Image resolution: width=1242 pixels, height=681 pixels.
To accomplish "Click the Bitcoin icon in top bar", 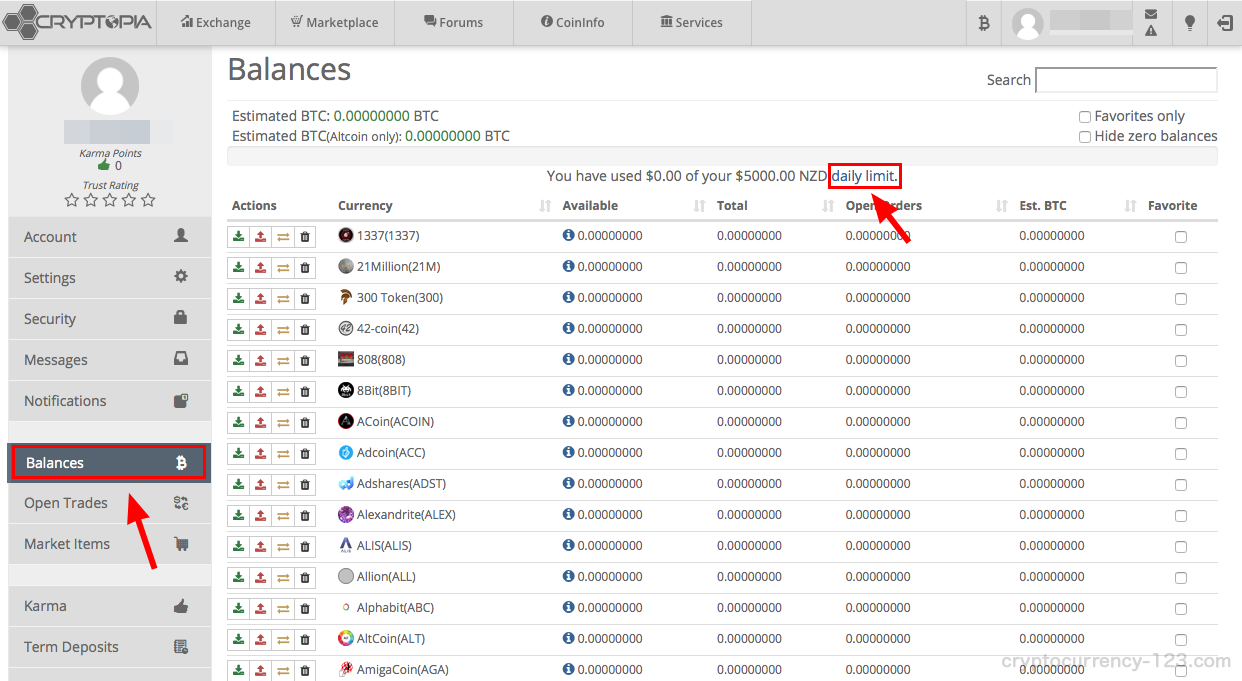I will click(x=984, y=23).
